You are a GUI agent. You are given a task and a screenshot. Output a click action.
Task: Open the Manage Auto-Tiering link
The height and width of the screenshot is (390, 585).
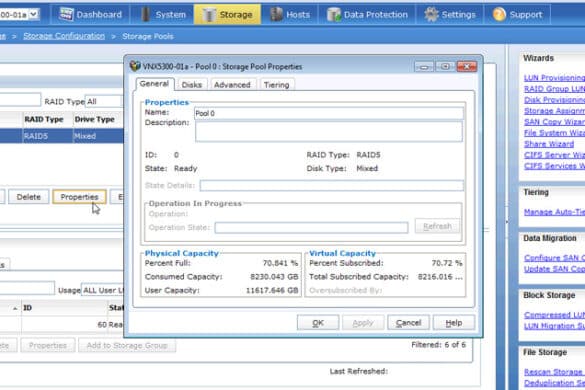(x=554, y=212)
